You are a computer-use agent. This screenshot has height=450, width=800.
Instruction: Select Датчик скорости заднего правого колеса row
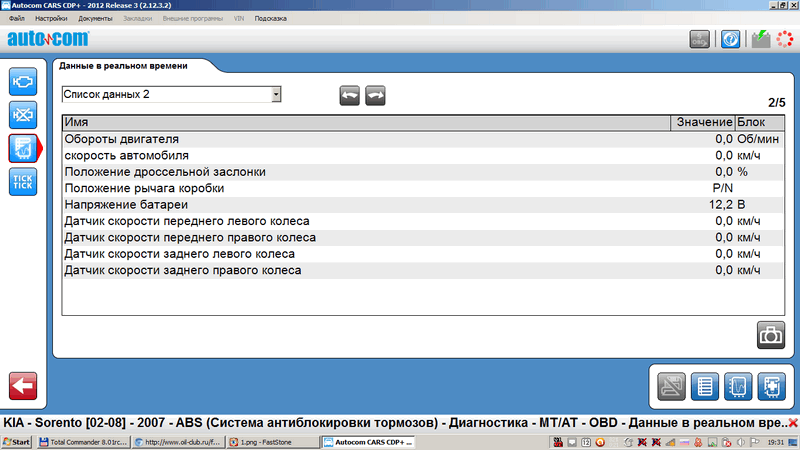[423, 270]
